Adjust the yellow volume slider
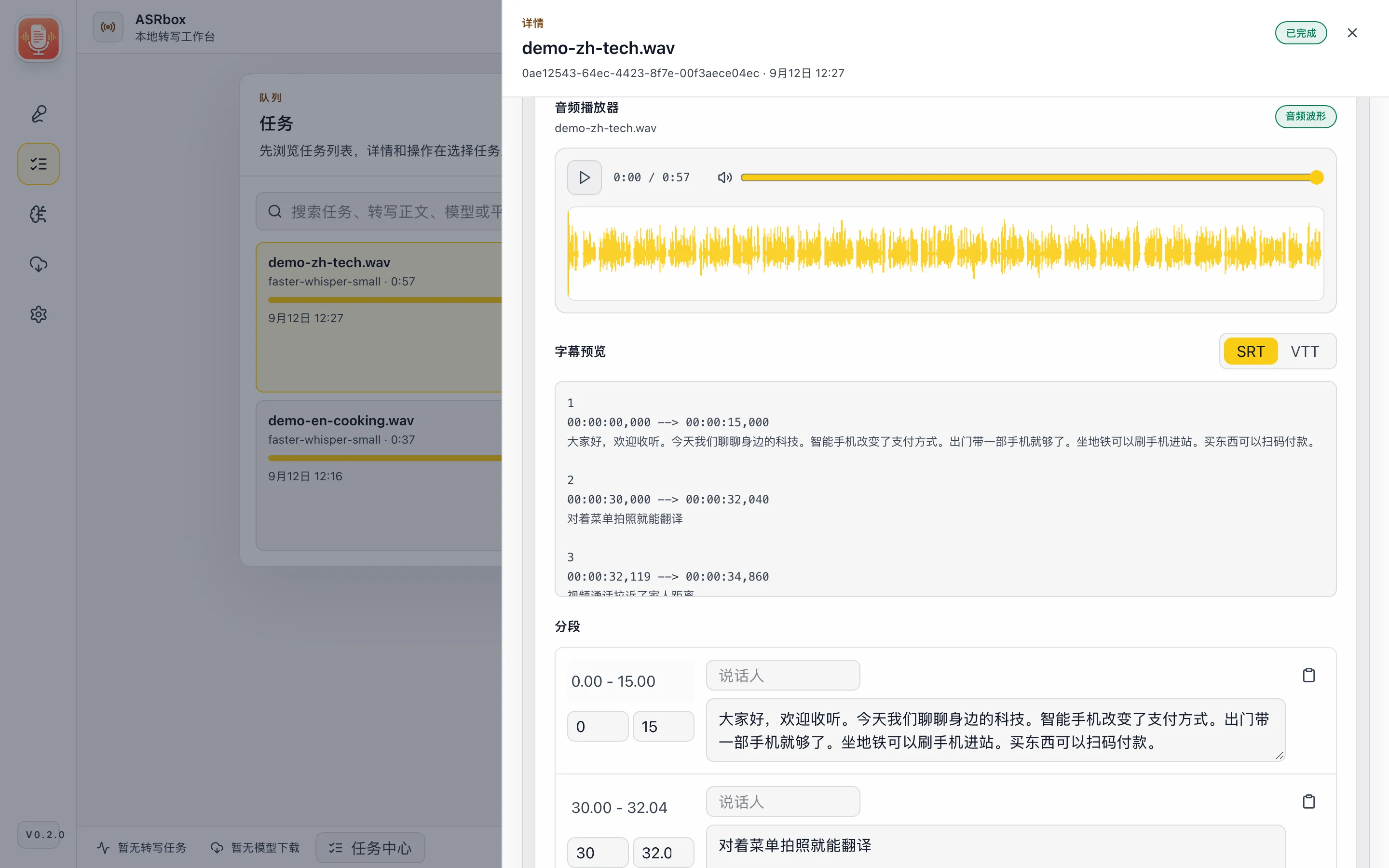Image resolution: width=1389 pixels, height=868 pixels. pos(1032,177)
